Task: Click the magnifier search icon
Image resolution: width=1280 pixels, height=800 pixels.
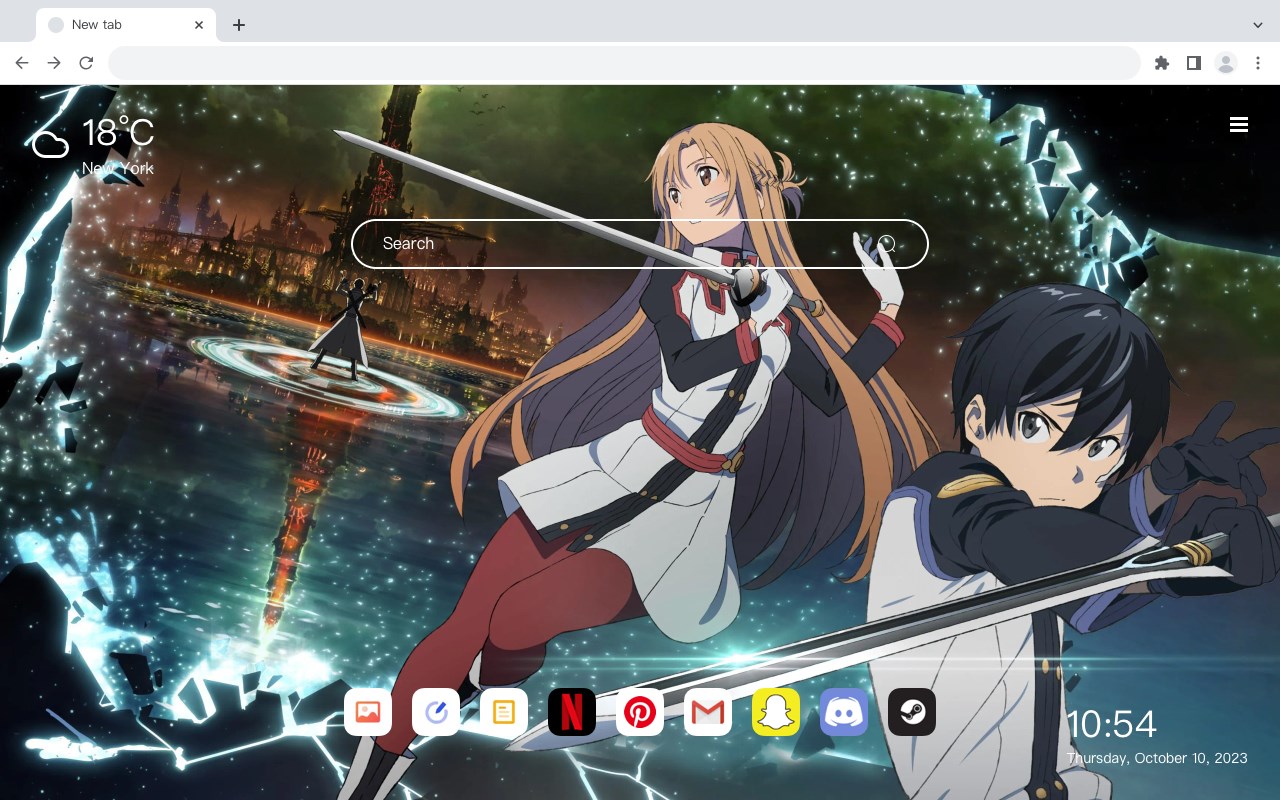Action: pos(887,244)
